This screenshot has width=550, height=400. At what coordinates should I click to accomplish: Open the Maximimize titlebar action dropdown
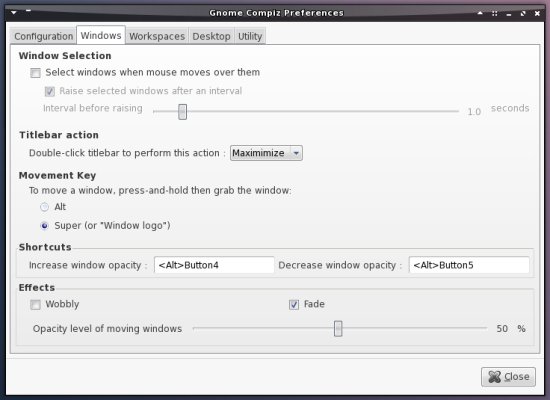pos(266,153)
